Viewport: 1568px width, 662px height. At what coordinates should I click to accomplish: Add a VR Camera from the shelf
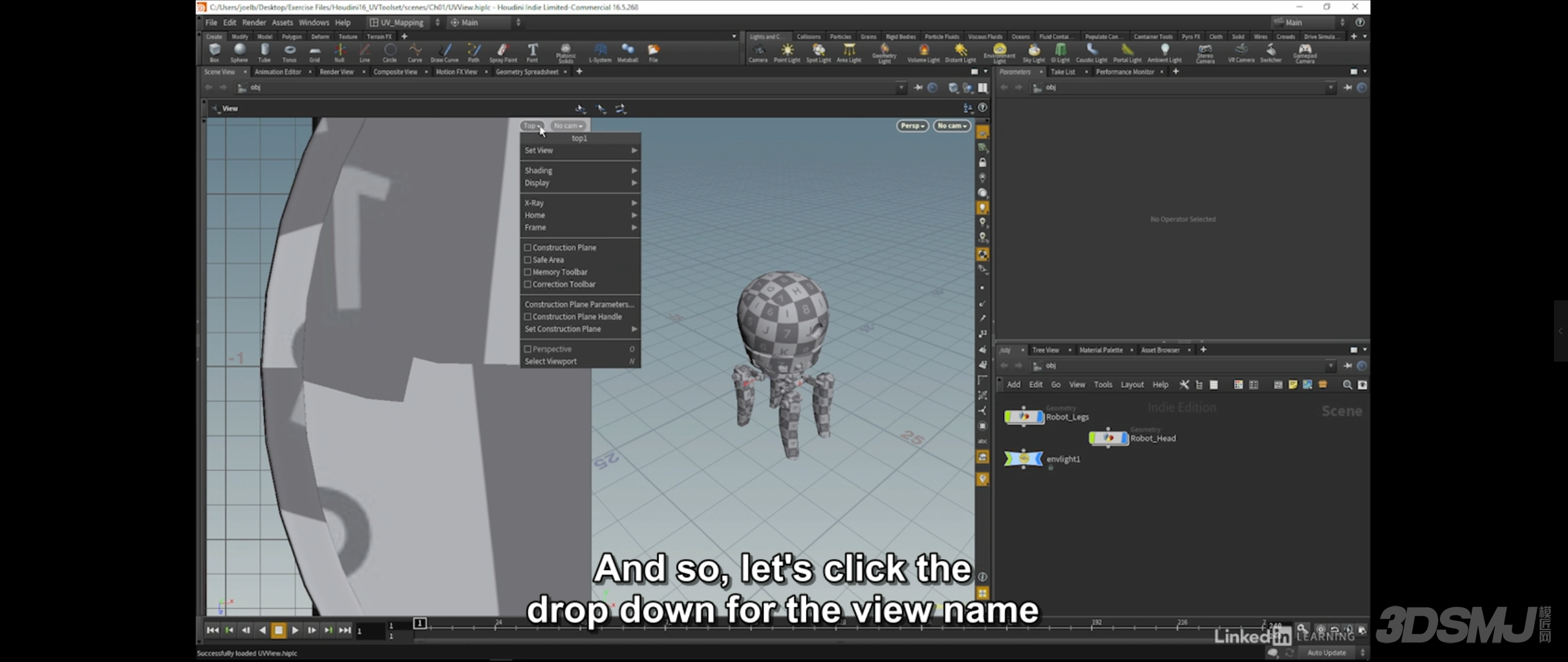pos(1241,53)
